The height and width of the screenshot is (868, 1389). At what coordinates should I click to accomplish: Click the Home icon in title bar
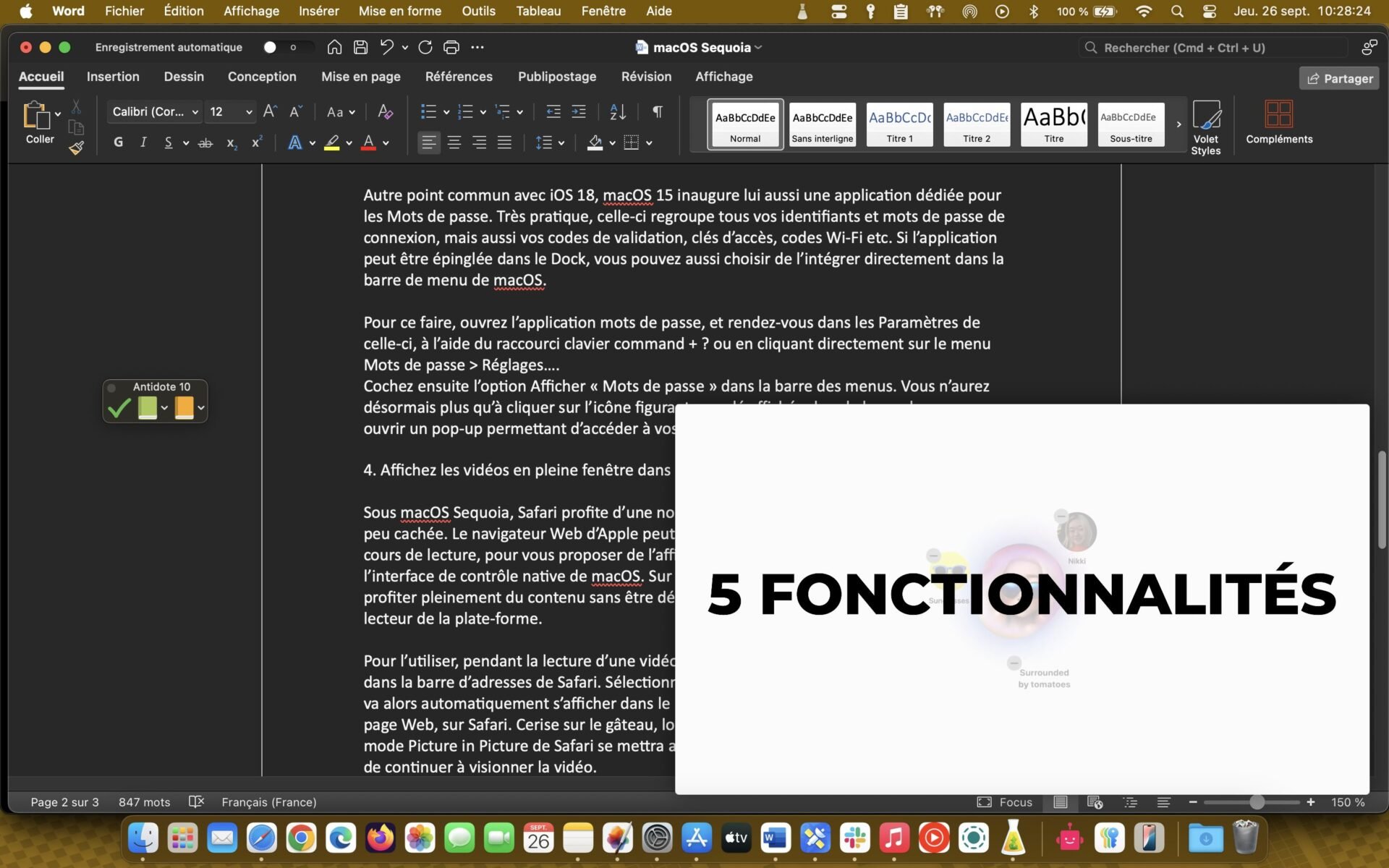334,47
